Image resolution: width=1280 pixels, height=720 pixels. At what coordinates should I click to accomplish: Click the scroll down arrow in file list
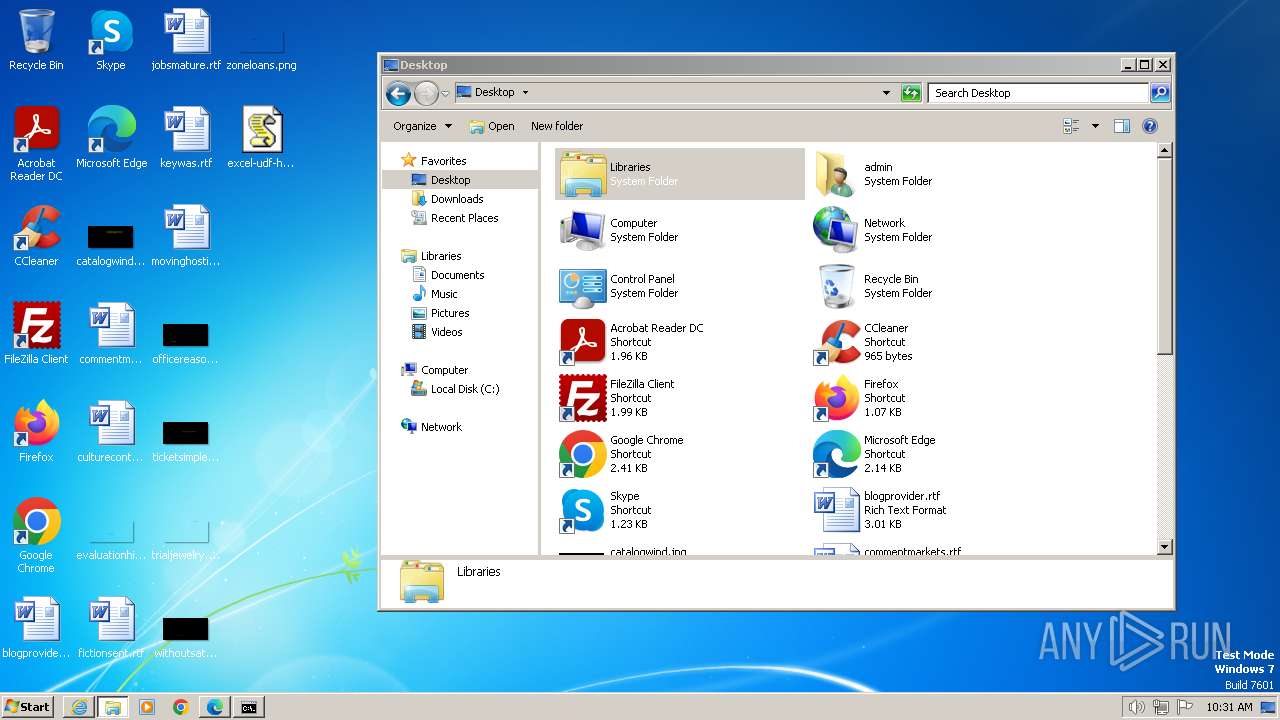click(1164, 547)
